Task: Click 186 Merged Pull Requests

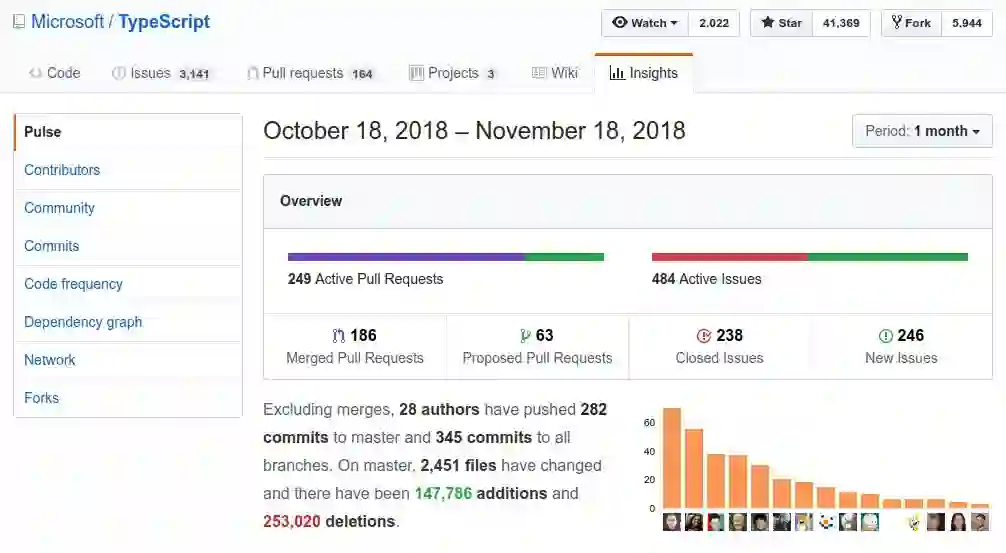Action: [x=355, y=346]
